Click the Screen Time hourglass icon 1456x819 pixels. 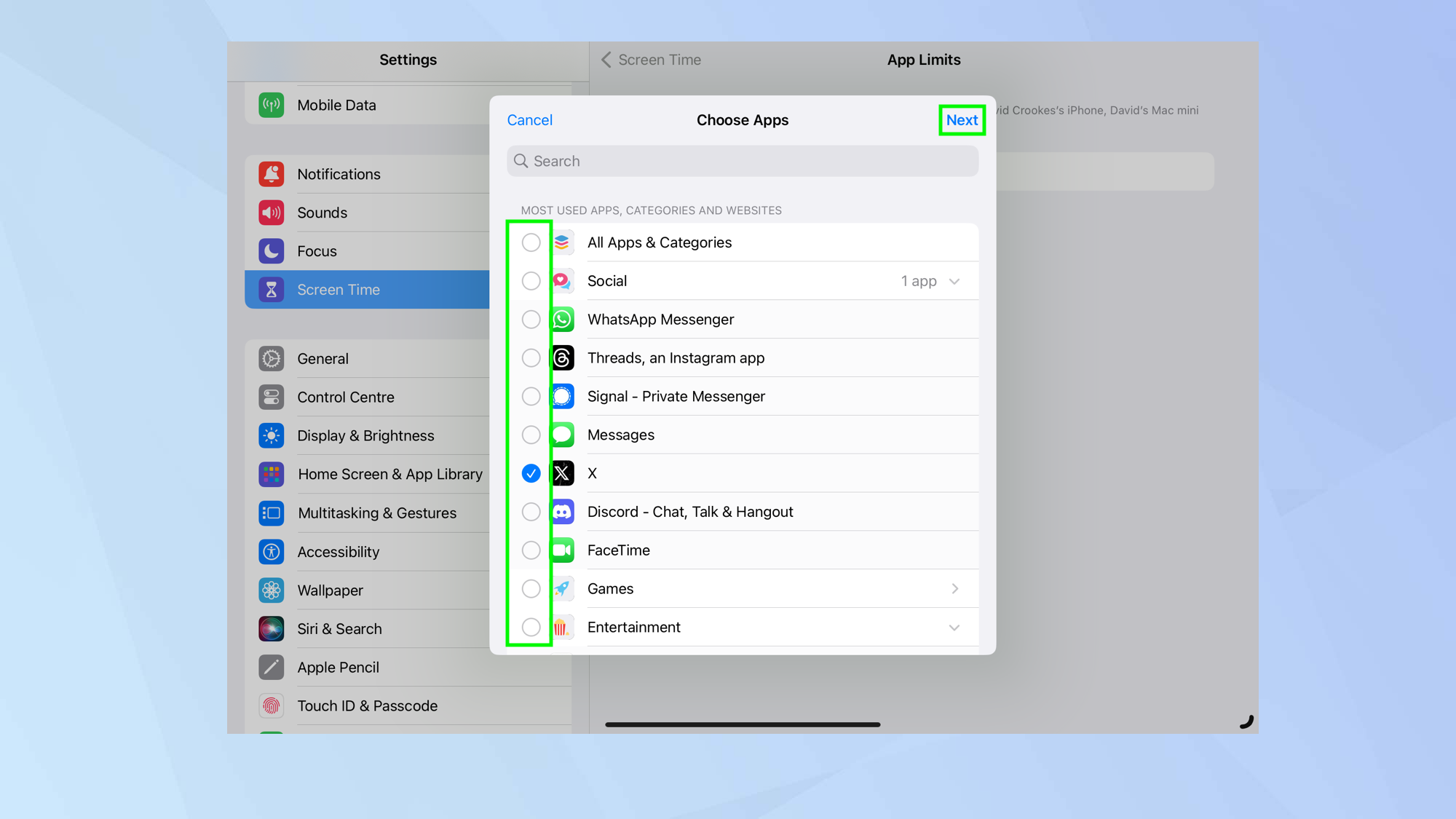tap(272, 290)
